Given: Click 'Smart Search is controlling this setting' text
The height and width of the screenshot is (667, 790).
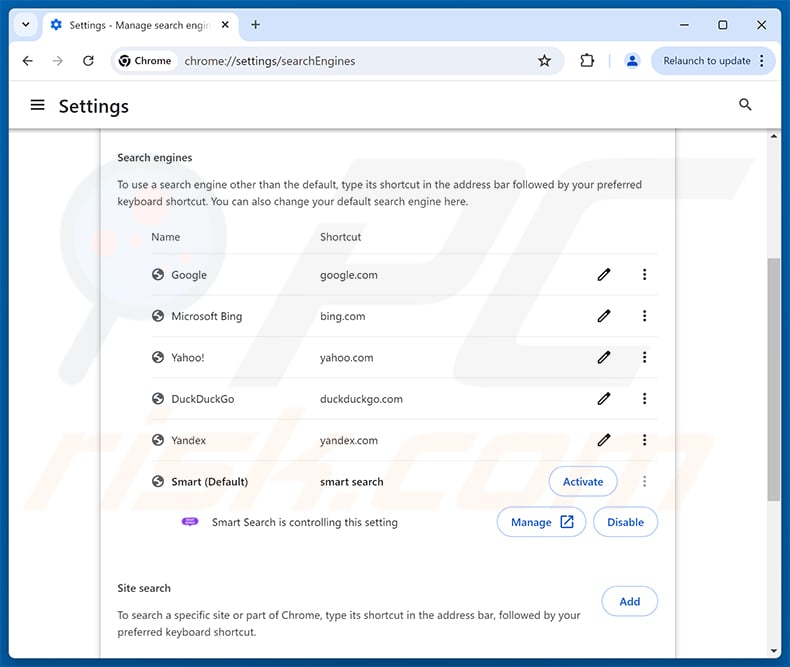Looking at the screenshot, I should pyautogui.click(x=305, y=522).
